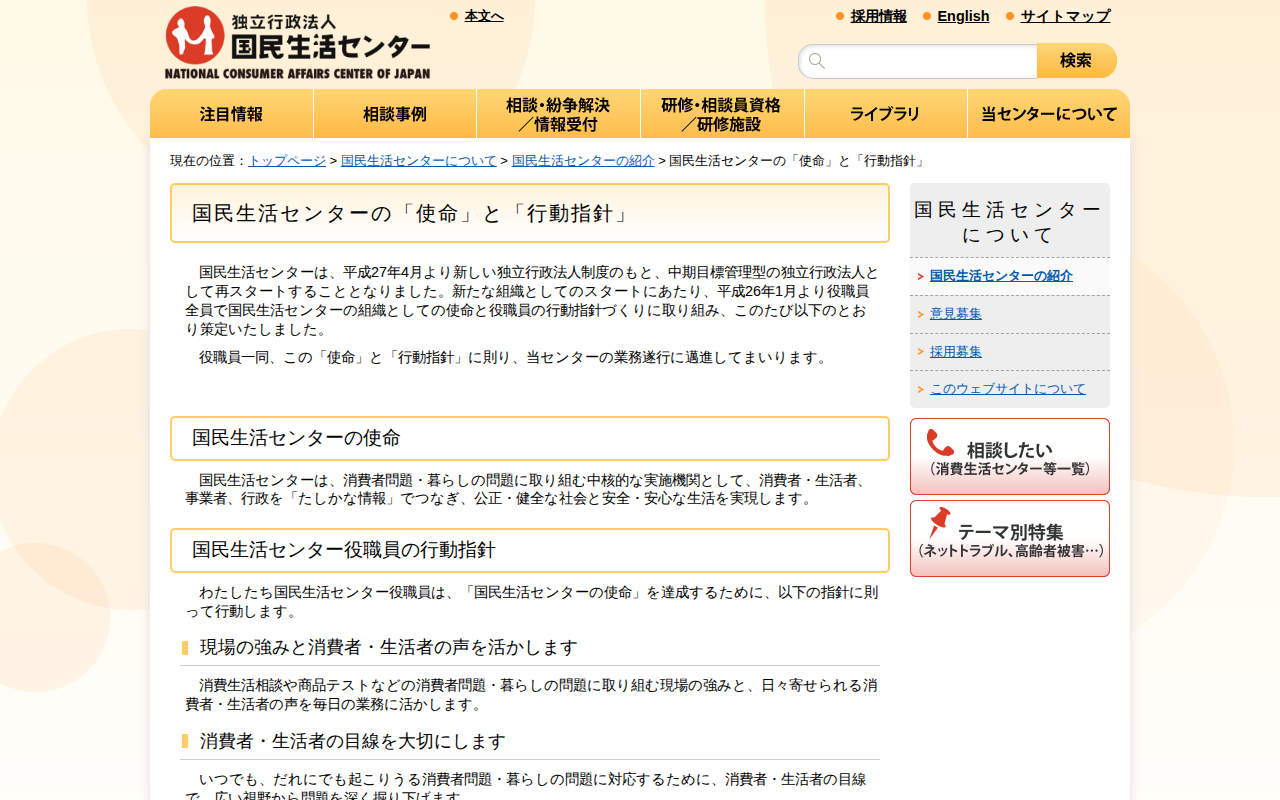Open the 研修・相談員資格／研修施設 menu tab
The image size is (1280, 800).
(x=722, y=114)
